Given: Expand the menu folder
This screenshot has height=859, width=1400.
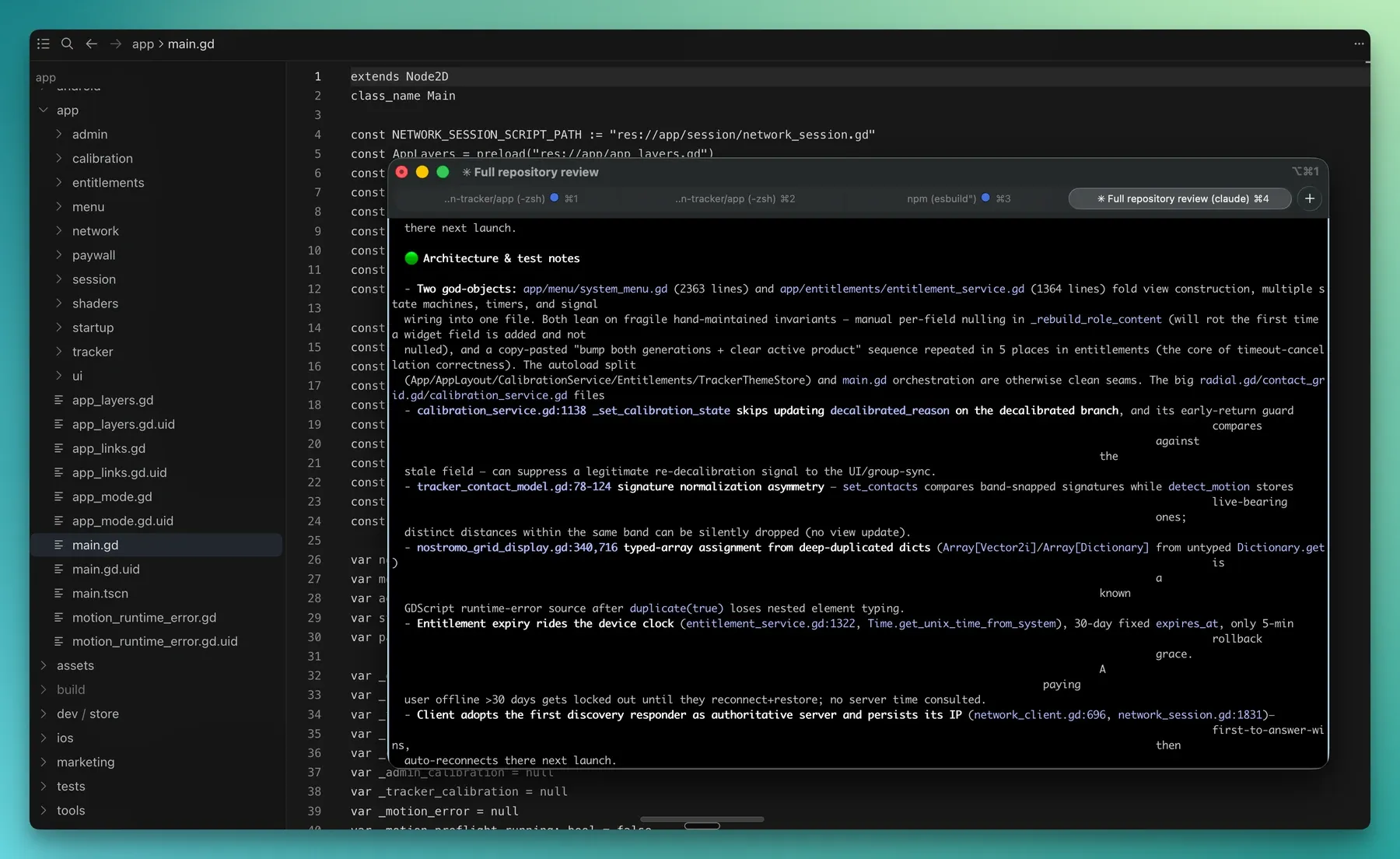Looking at the screenshot, I should tap(59, 206).
